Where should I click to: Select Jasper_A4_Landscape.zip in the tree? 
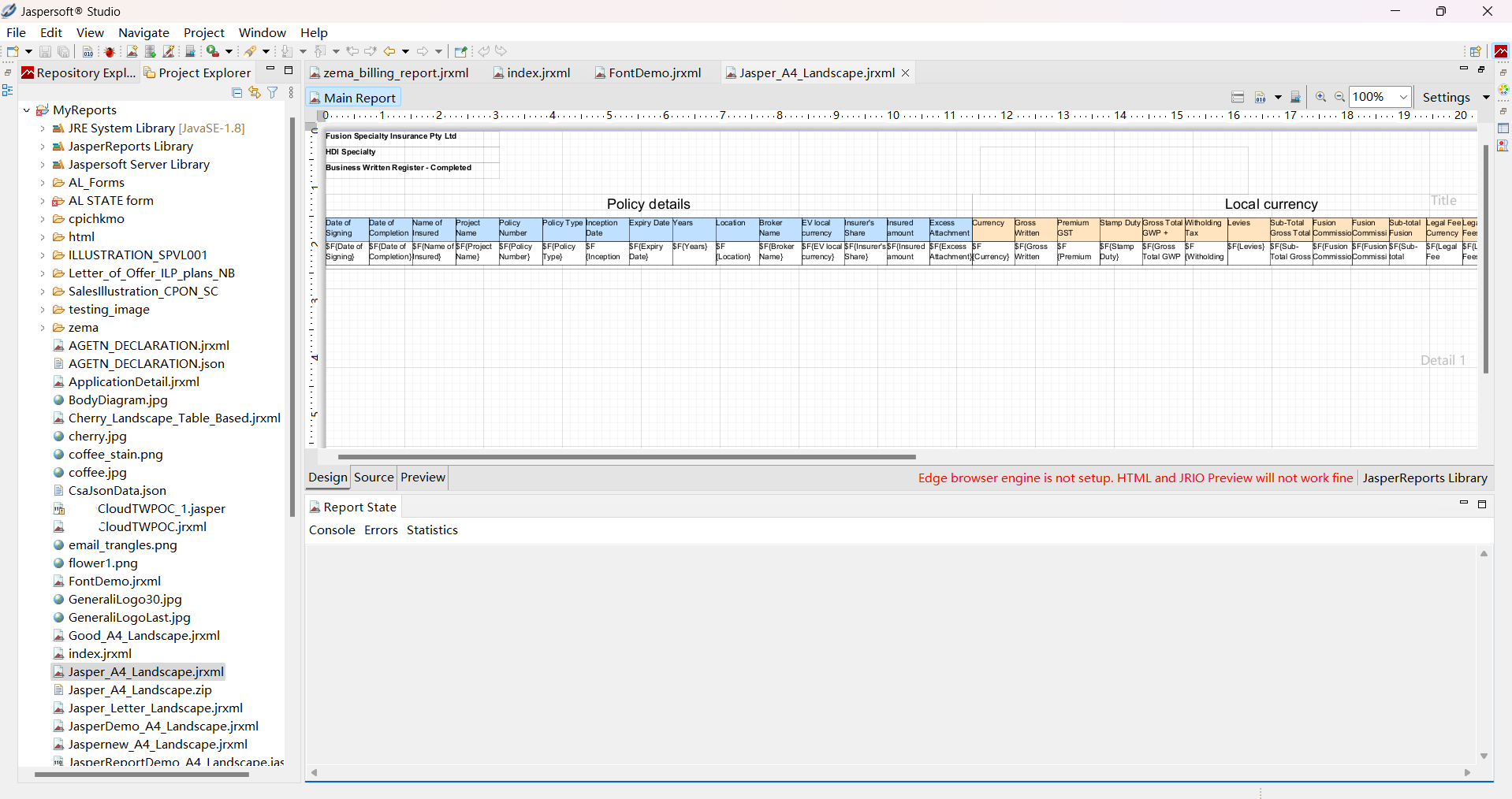(140, 690)
